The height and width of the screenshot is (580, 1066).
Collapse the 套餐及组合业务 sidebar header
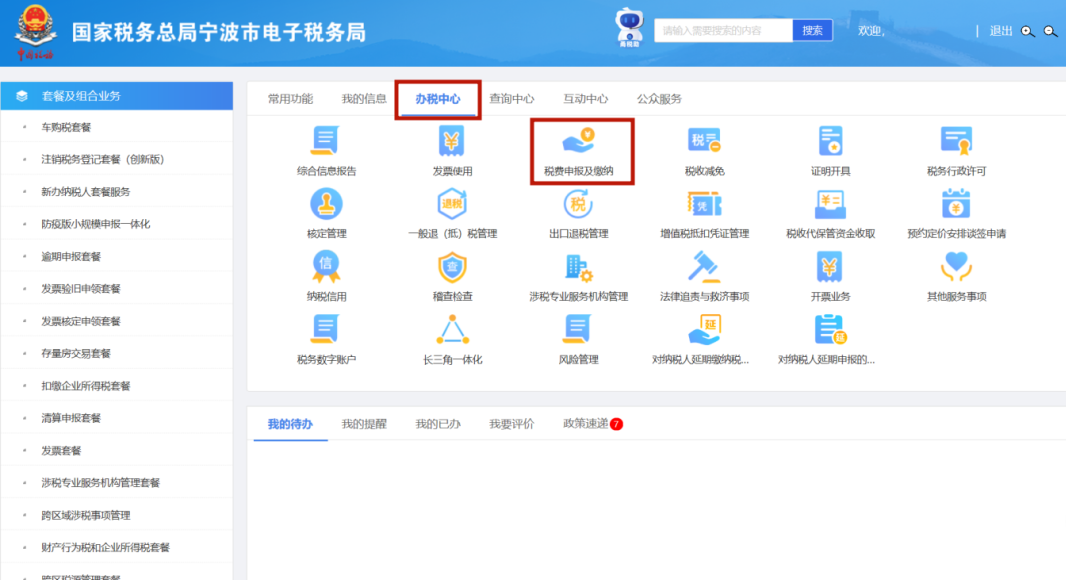point(116,96)
